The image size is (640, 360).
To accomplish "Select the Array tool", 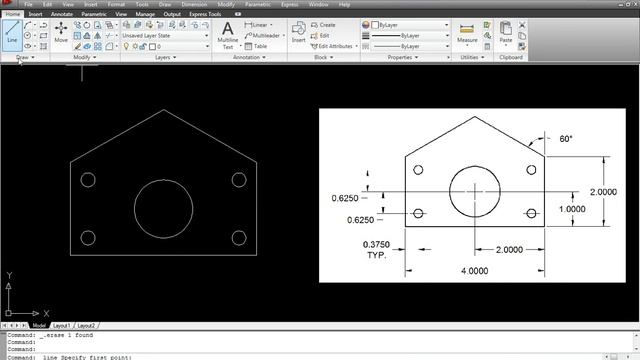I will pyautogui.click(x=98, y=47).
